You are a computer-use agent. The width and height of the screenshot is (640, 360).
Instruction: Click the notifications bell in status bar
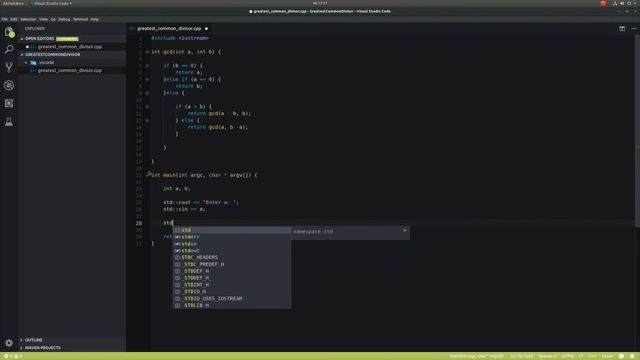[x=632, y=356]
